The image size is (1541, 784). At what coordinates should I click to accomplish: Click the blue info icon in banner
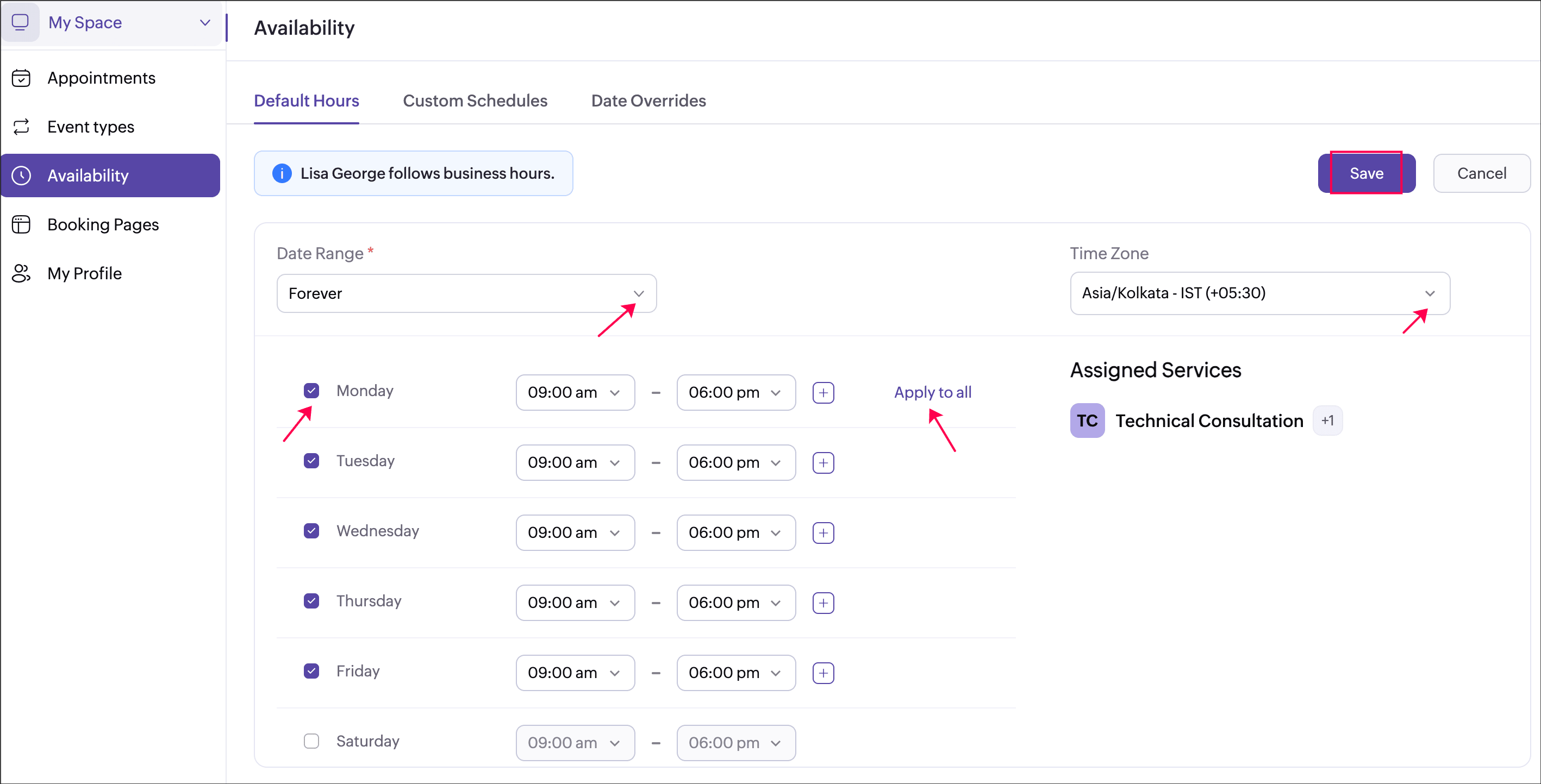pos(282,173)
